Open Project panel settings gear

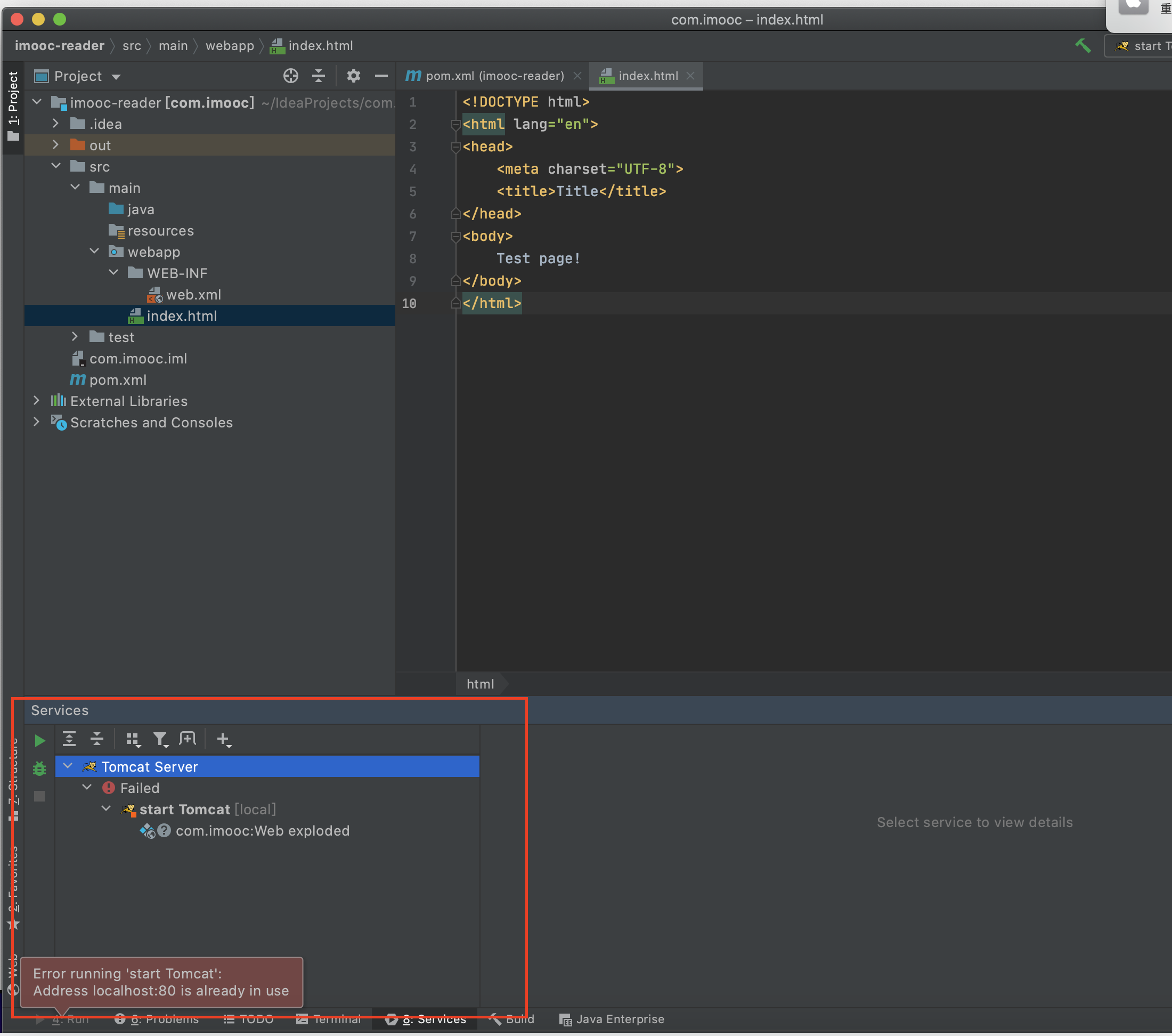353,76
